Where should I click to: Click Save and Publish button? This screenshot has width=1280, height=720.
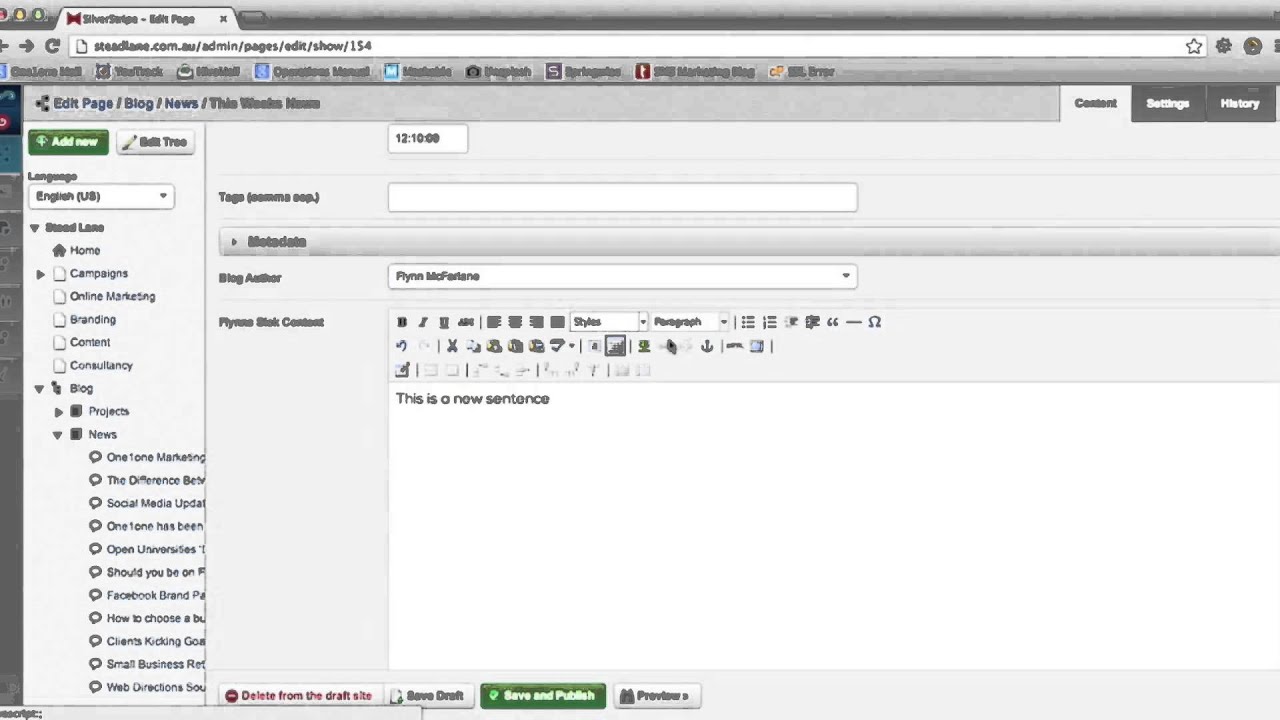(x=542, y=696)
